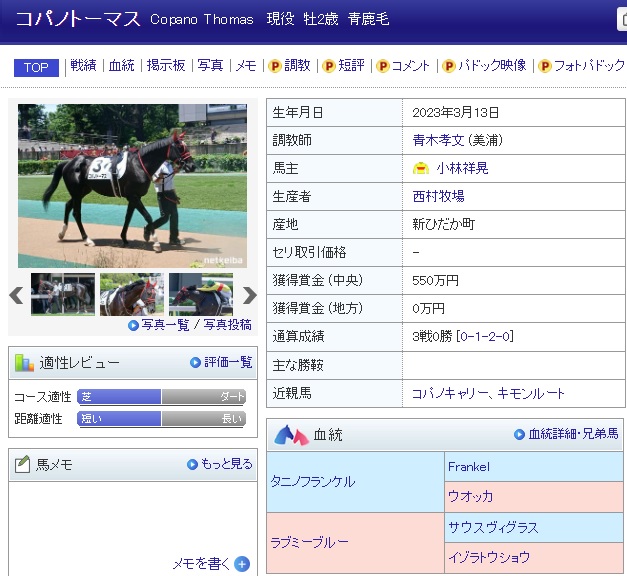627x576 pixels.
Task: Switch to the 戦績 tab
Action: tap(83, 66)
